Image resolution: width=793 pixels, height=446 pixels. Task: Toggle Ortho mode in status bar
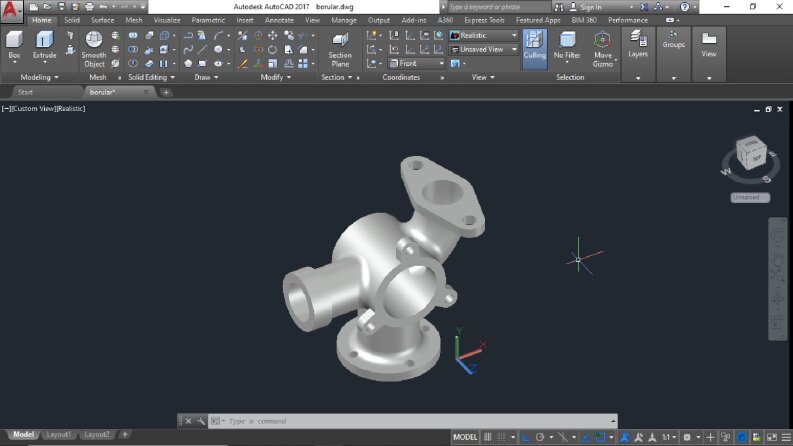point(525,437)
